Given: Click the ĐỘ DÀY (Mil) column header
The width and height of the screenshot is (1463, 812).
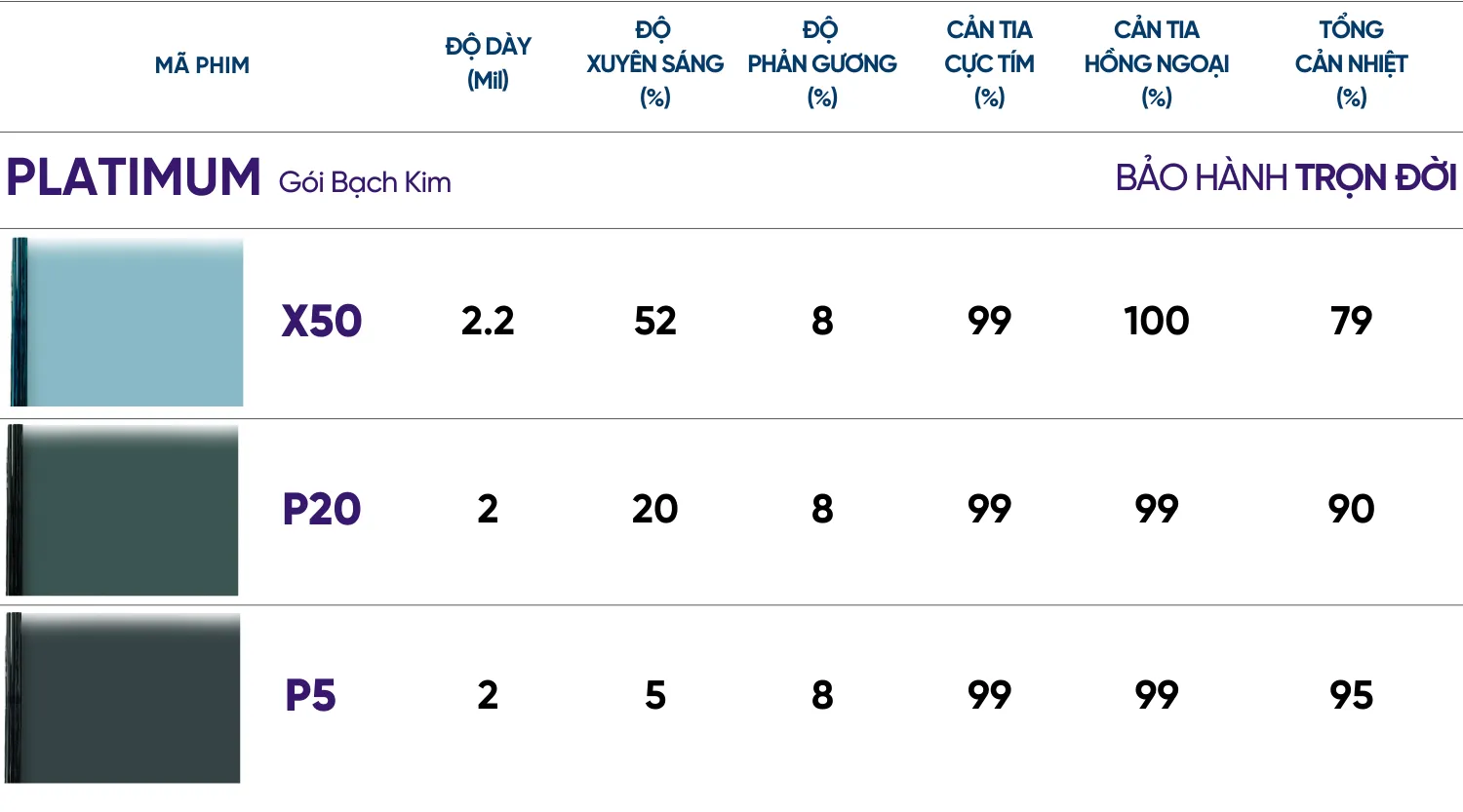Looking at the screenshot, I should [488, 63].
